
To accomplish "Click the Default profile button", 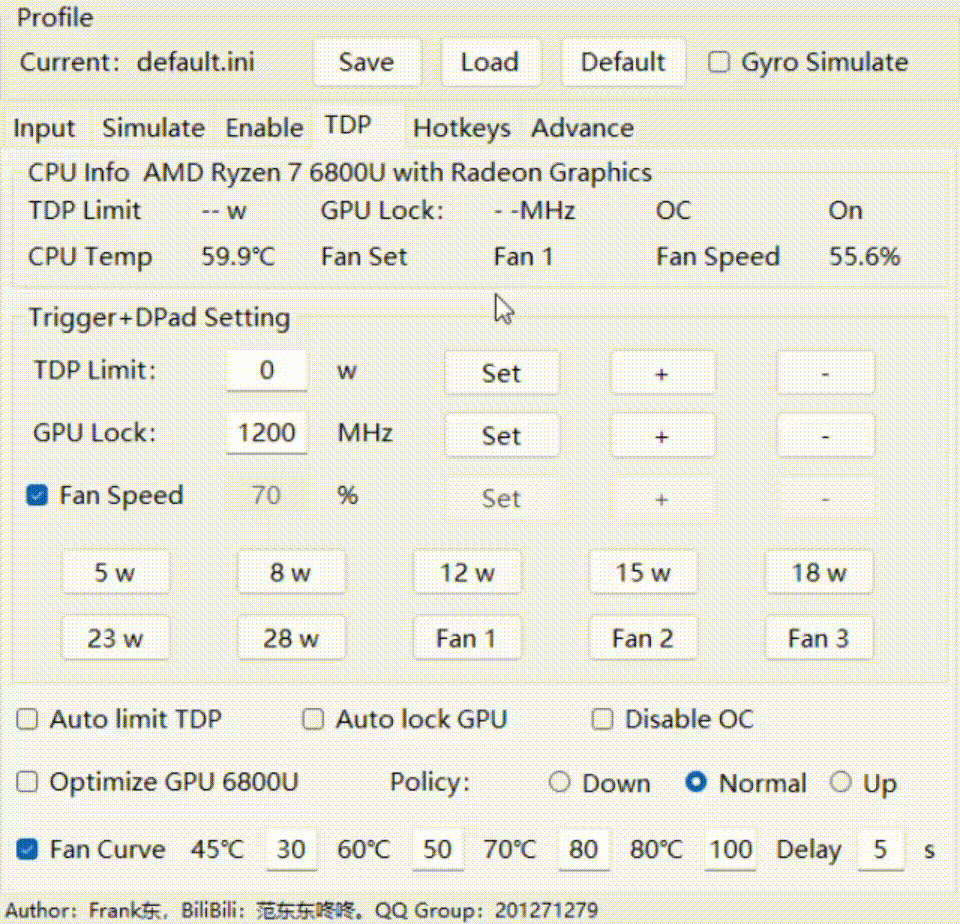I will coord(623,62).
